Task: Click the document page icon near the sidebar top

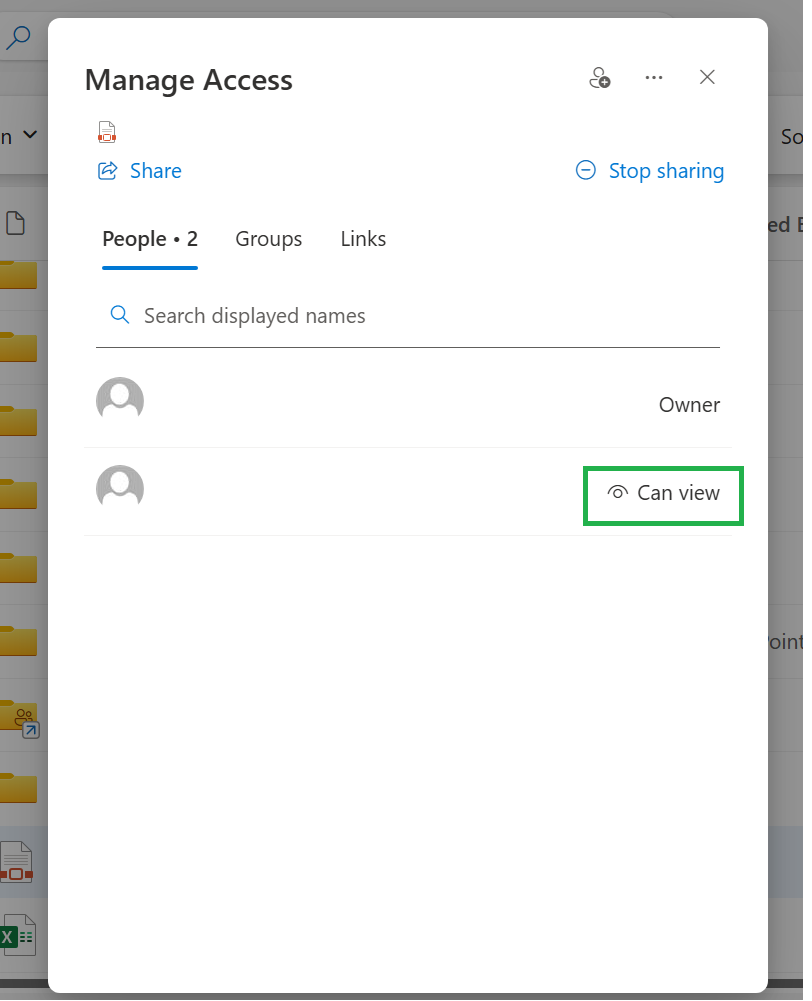Action: pyautogui.click(x=14, y=222)
